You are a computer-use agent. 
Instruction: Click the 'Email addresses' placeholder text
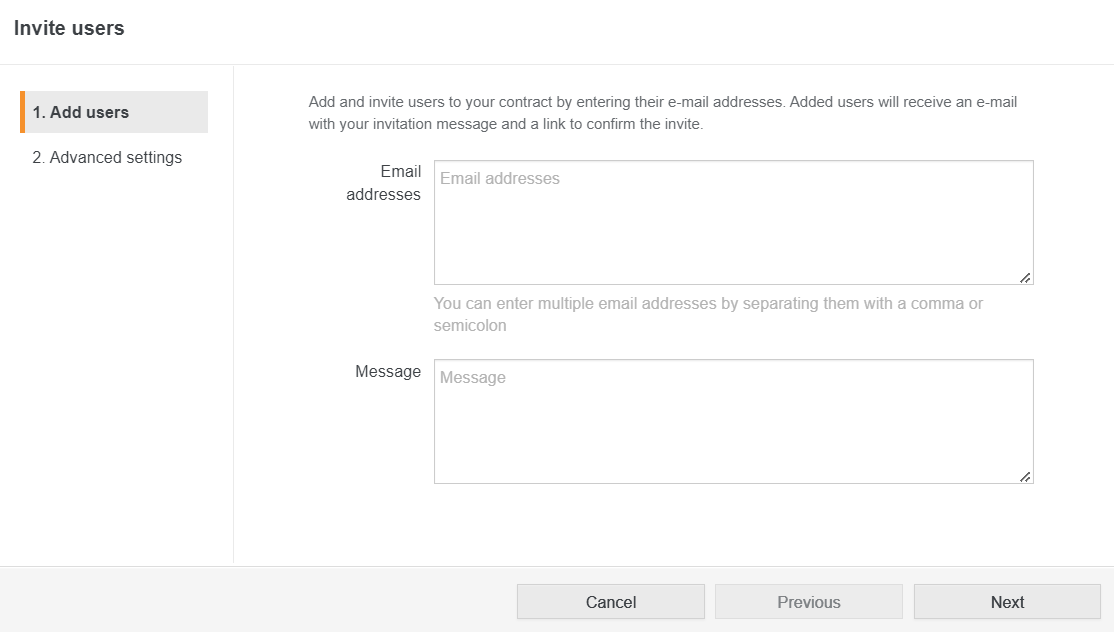(x=500, y=178)
